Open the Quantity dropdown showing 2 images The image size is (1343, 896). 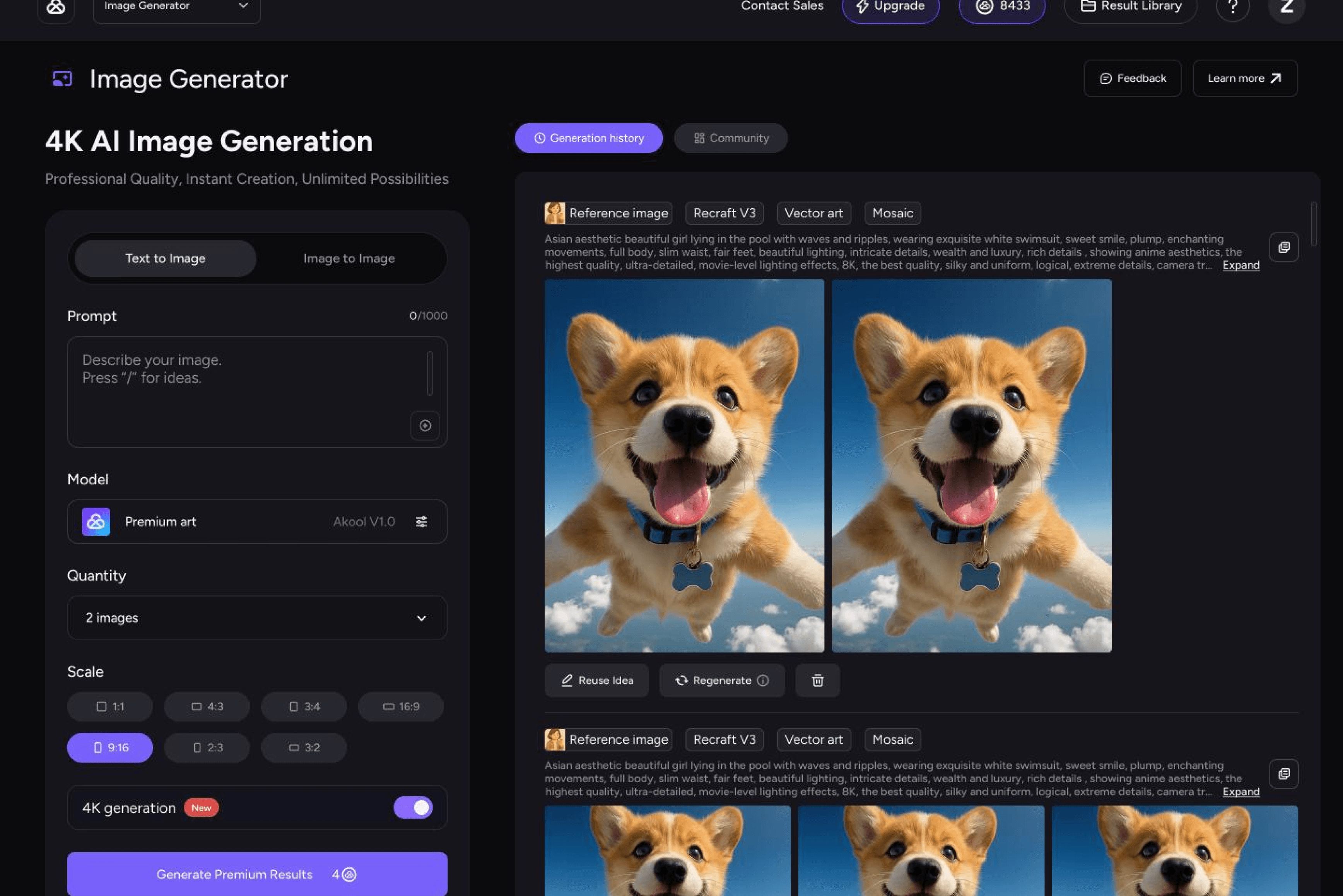pyautogui.click(x=257, y=618)
